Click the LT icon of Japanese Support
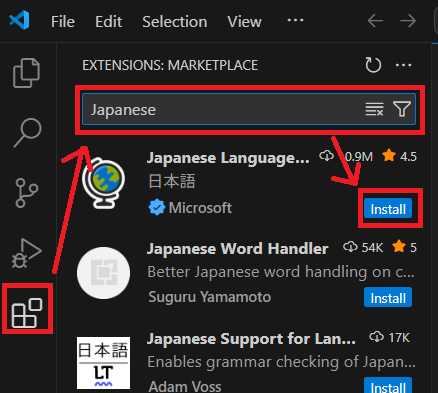 [x=103, y=363]
